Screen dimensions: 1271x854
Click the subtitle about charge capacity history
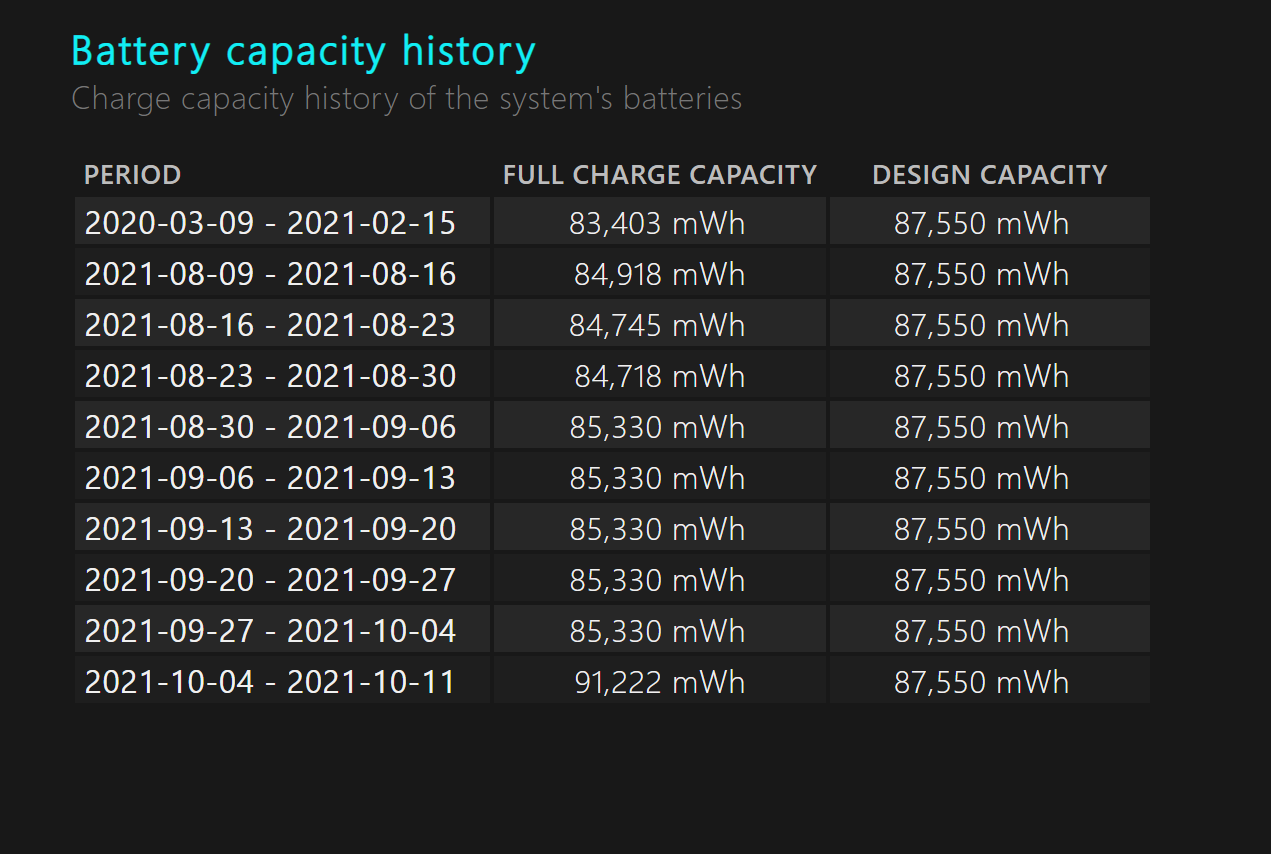point(406,99)
